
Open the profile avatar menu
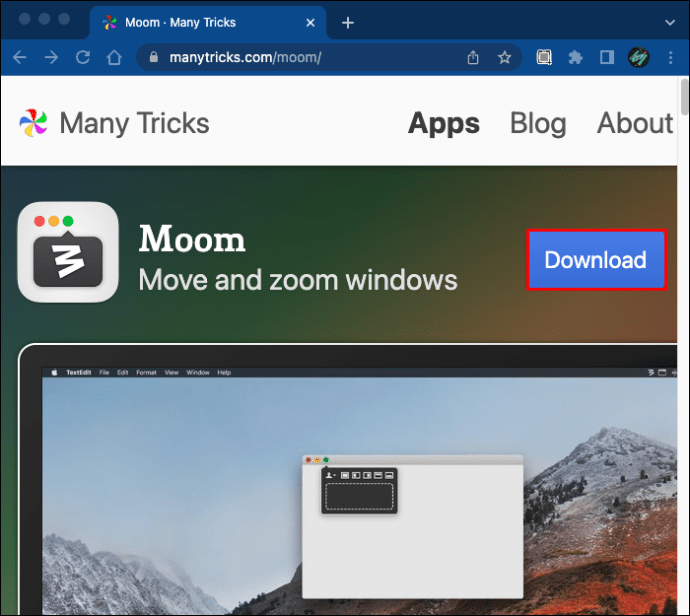point(639,57)
